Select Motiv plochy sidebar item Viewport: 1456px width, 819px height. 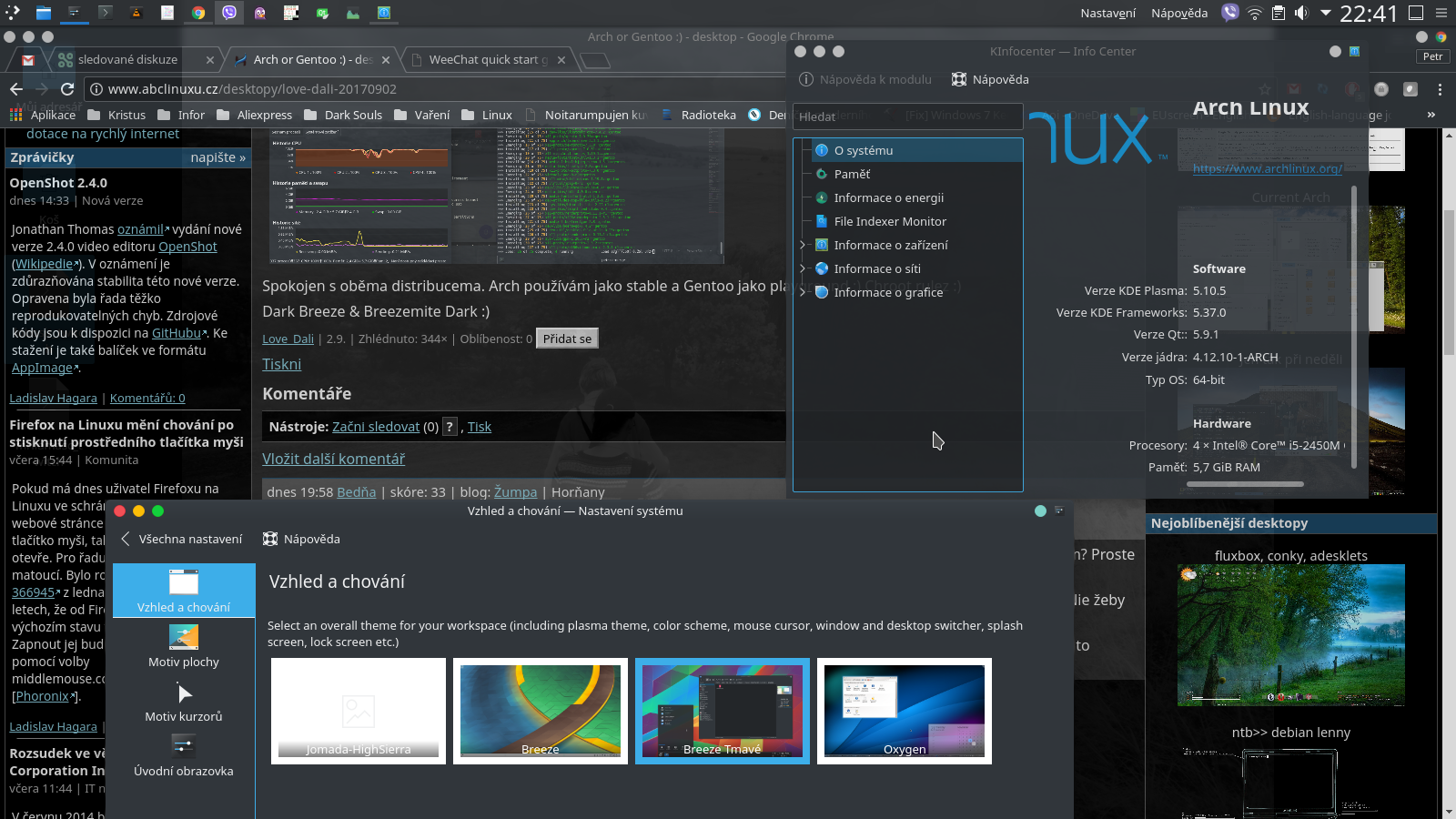click(x=184, y=646)
